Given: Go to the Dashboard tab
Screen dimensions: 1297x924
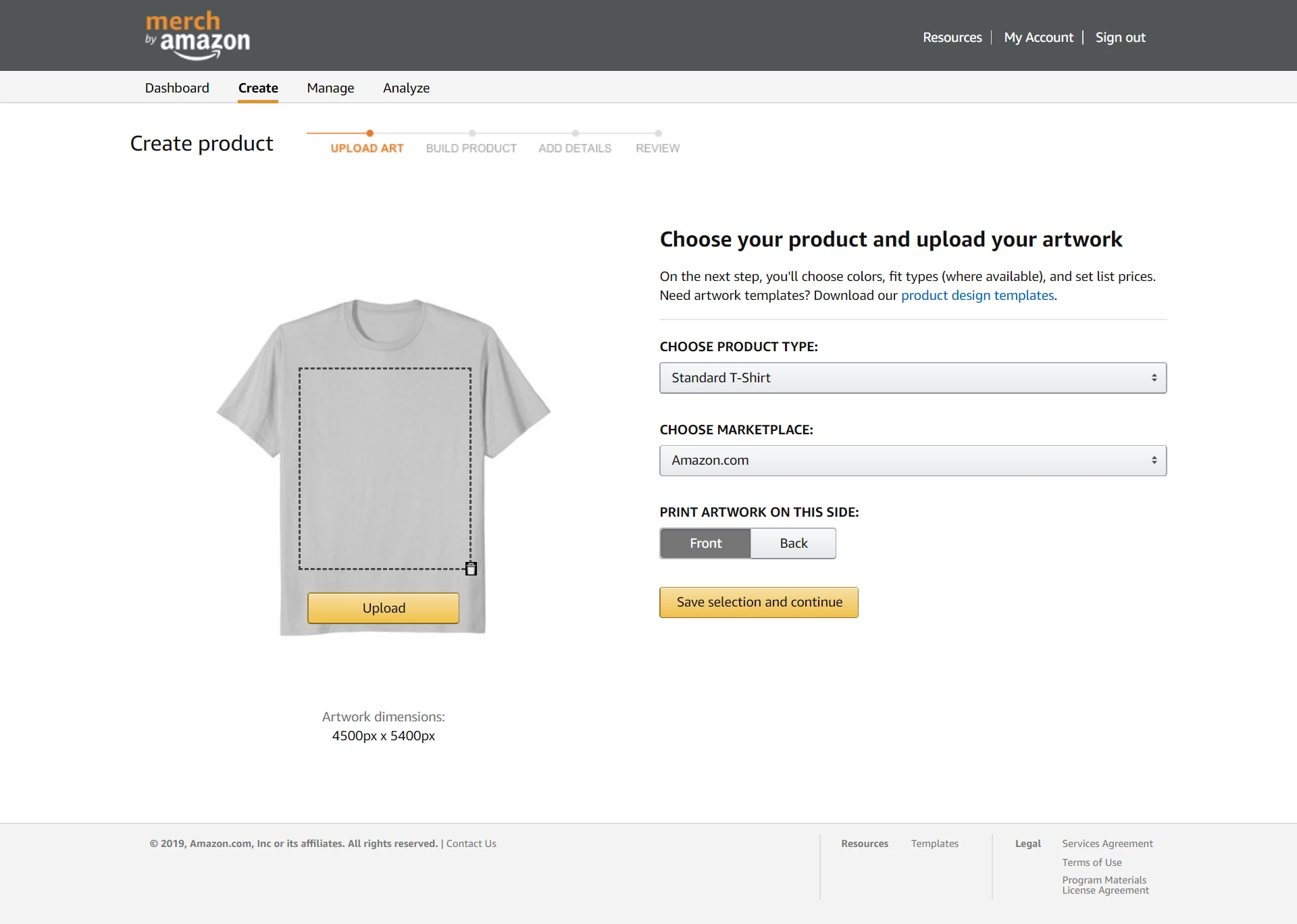Looking at the screenshot, I should pos(177,88).
